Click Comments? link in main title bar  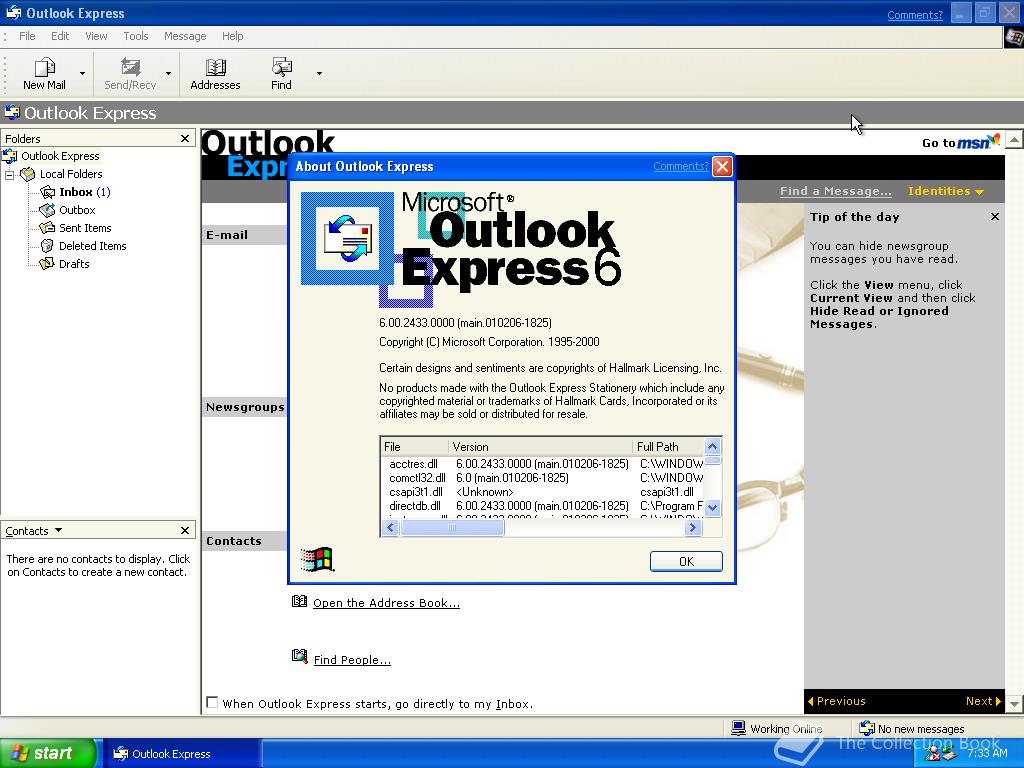coord(914,15)
